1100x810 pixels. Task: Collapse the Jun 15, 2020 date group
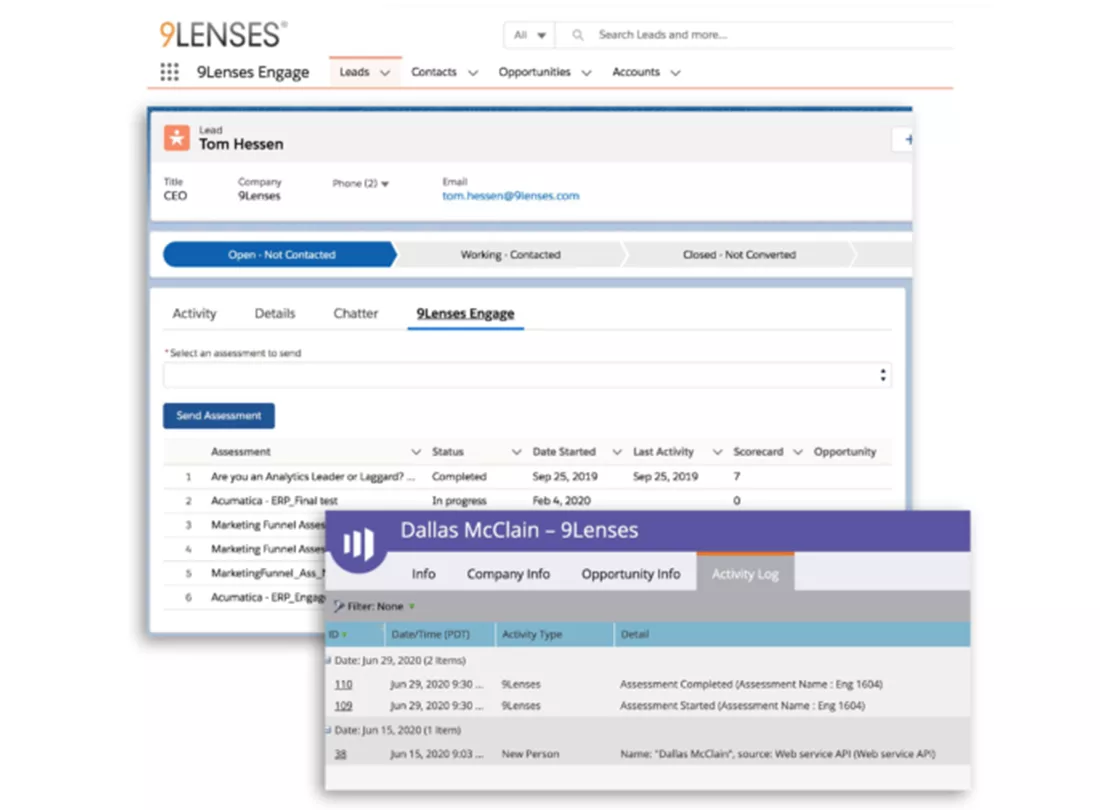(x=328, y=730)
